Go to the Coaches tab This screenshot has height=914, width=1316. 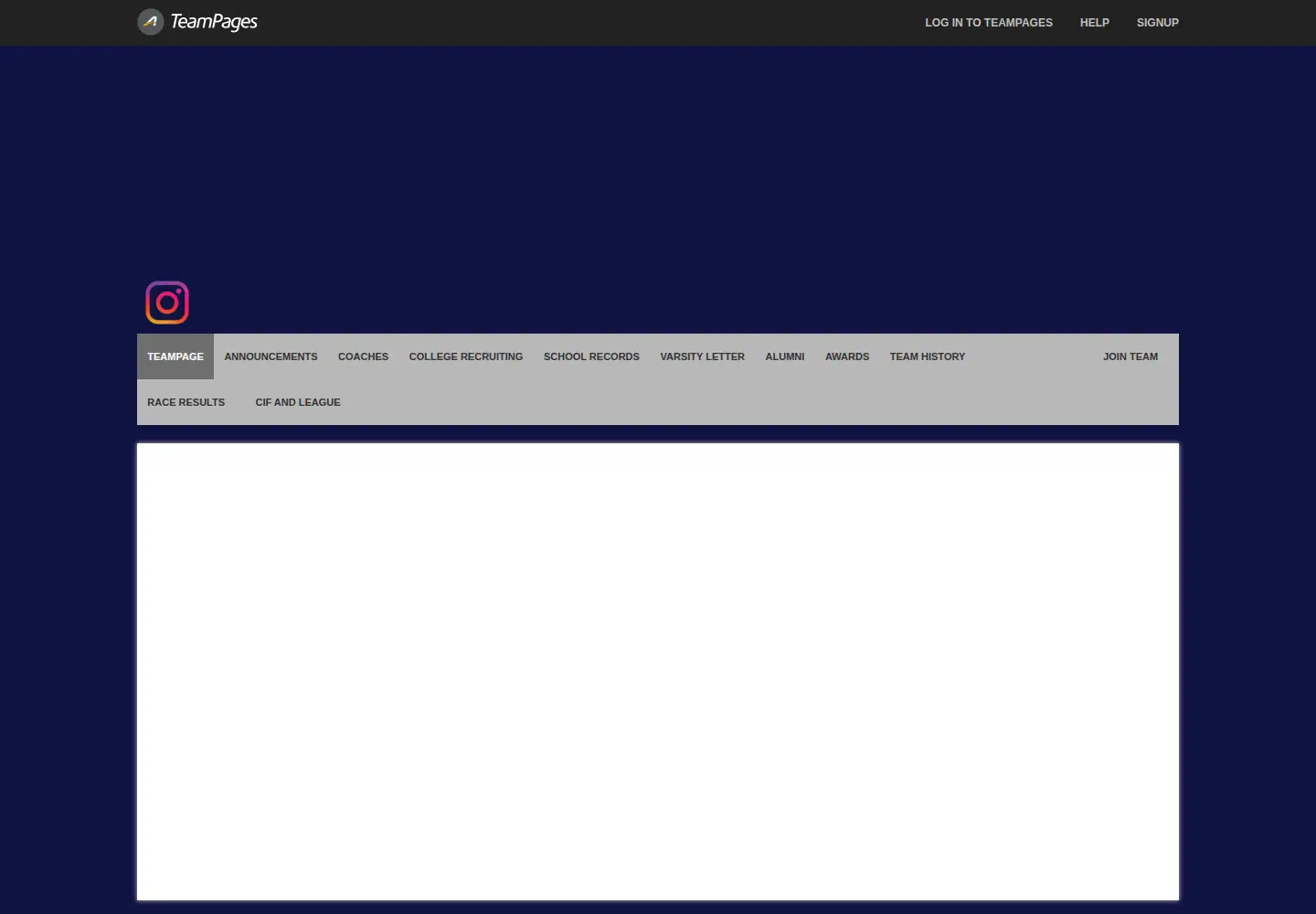[363, 356]
